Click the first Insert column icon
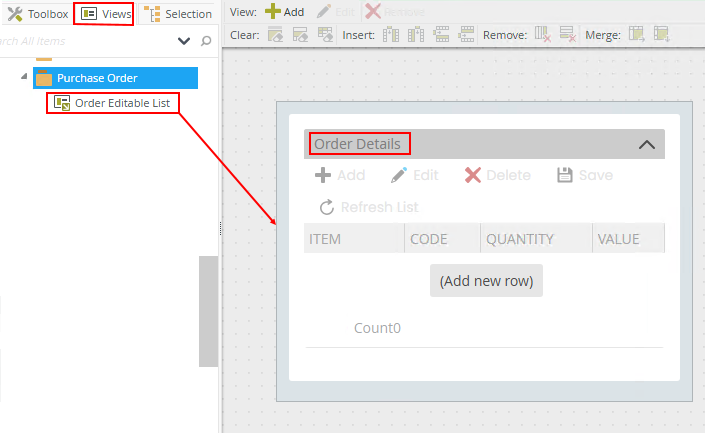This screenshot has height=433, width=705. [x=391, y=35]
